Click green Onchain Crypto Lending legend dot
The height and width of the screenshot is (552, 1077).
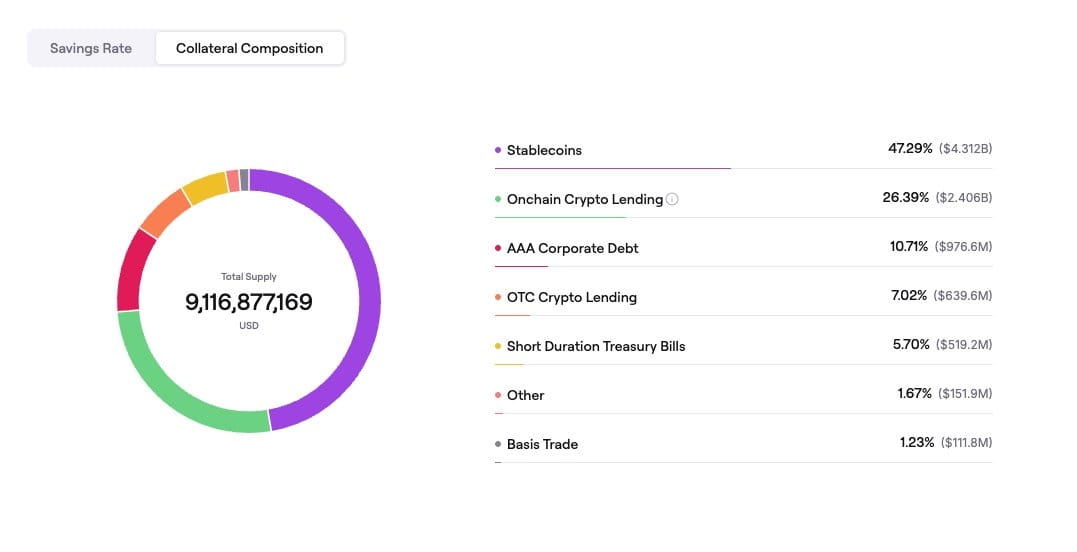point(498,199)
